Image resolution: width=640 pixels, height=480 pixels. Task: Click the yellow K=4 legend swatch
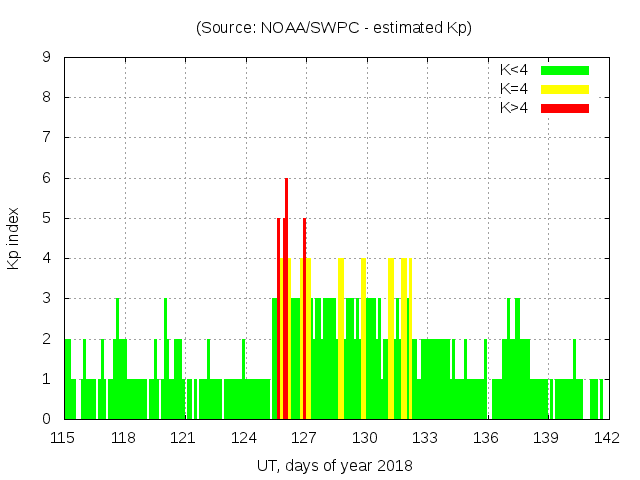click(x=565, y=89)
